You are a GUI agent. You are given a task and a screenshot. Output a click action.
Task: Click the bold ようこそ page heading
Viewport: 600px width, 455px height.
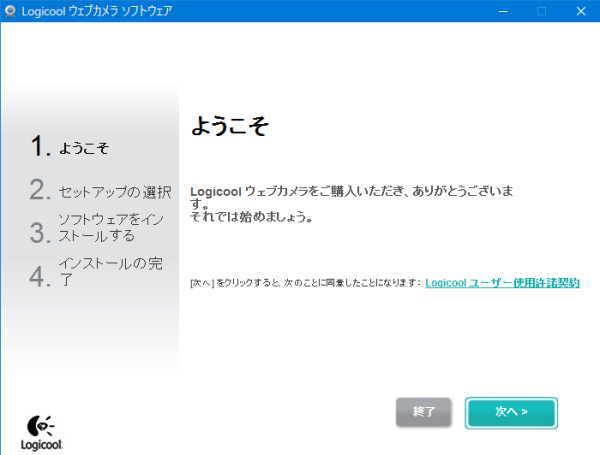(229, 127)
